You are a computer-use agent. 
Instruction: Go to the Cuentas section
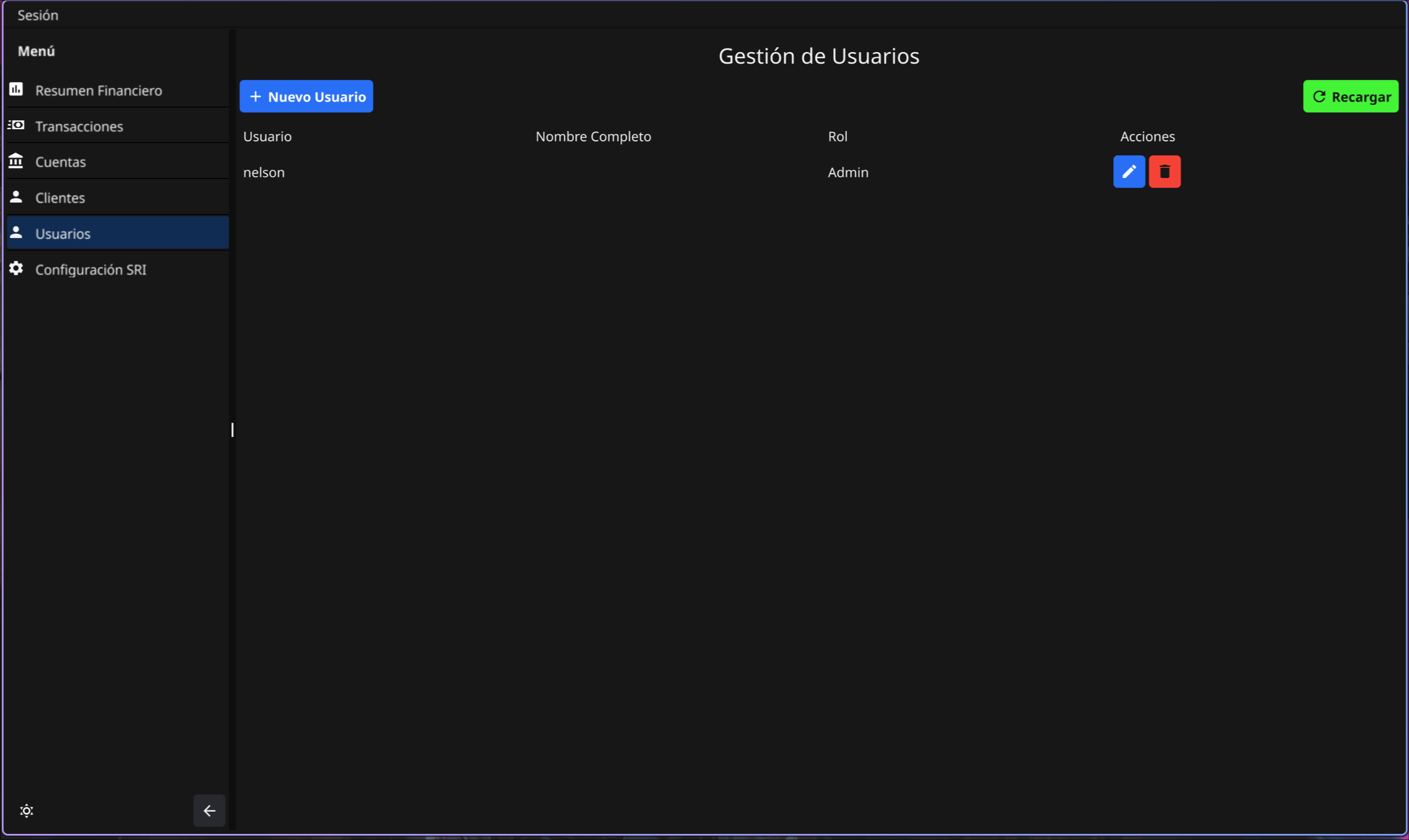tap(60, 162)
